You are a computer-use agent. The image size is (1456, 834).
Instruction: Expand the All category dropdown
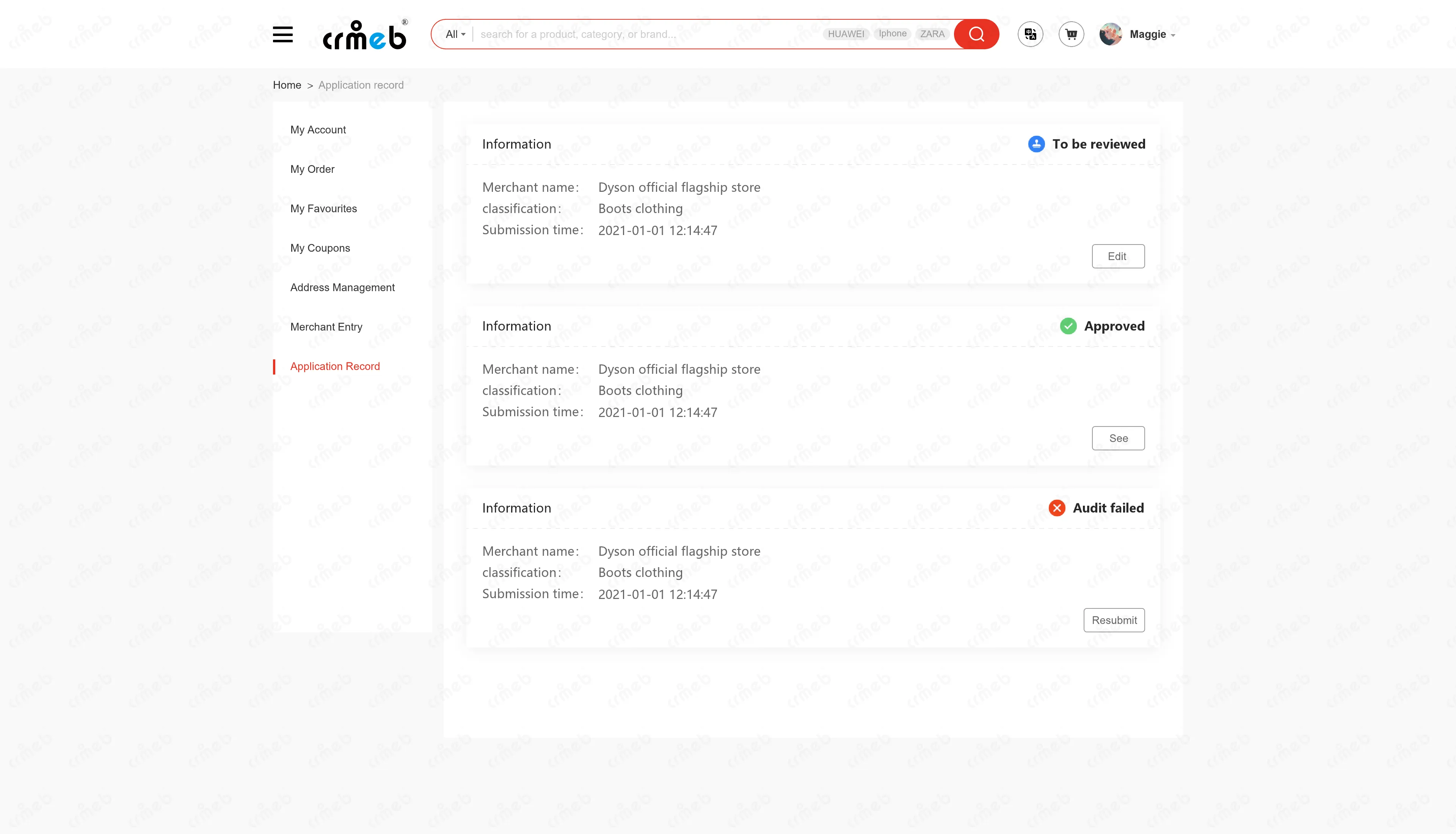[455, 34]
